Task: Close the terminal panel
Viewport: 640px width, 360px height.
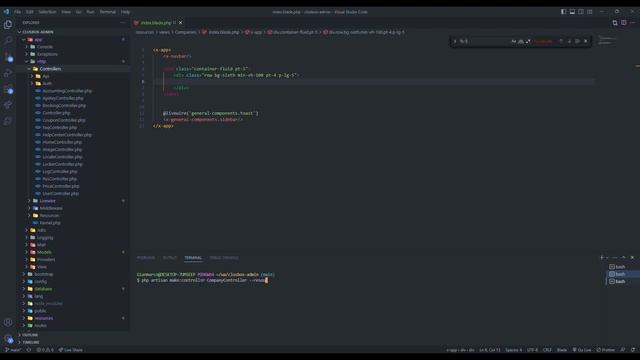Action: pos(632,258)
